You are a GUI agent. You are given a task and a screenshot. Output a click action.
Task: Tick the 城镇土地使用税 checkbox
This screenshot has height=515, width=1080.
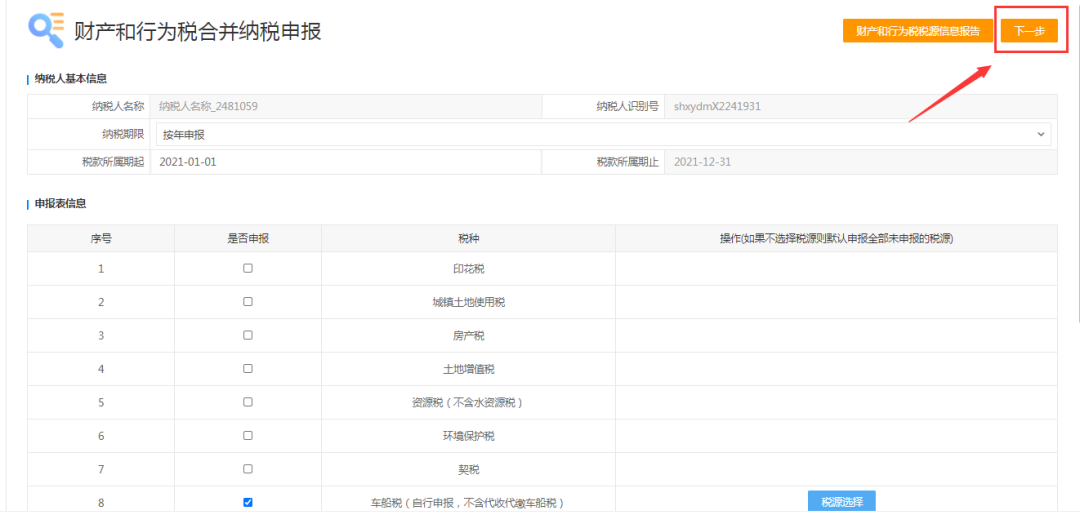(248, 302)
